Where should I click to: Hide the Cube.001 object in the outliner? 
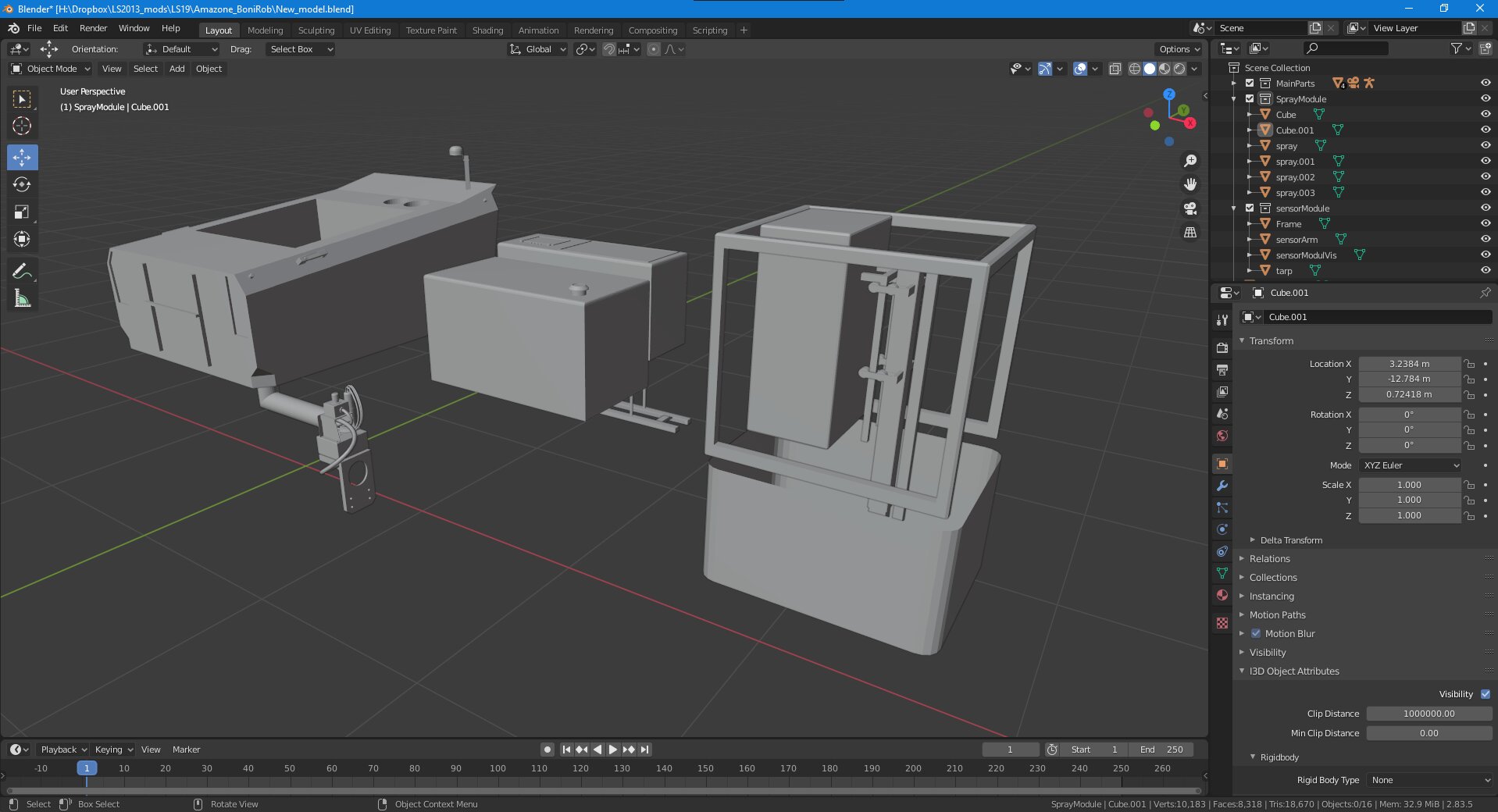[x=1485, y=130]
